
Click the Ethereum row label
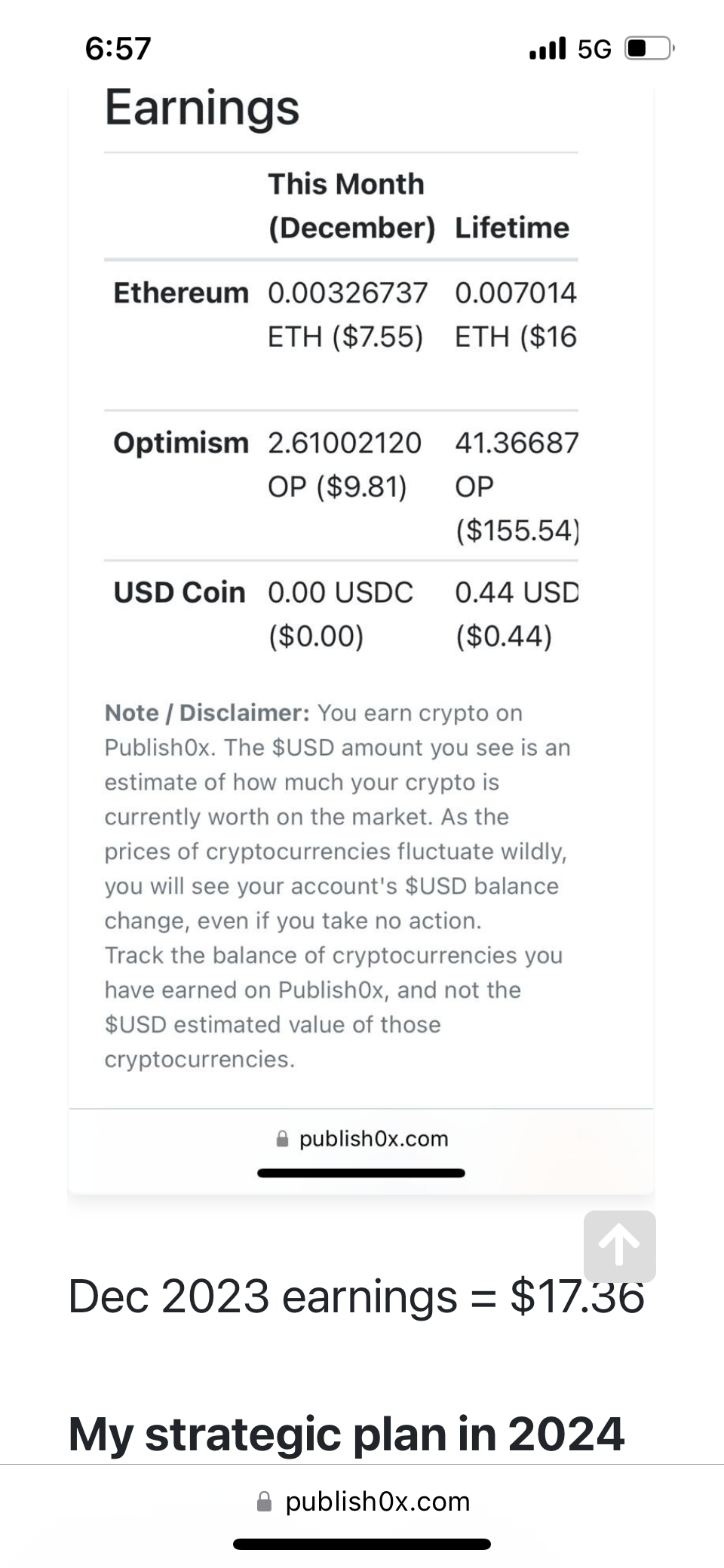[180, 293]
